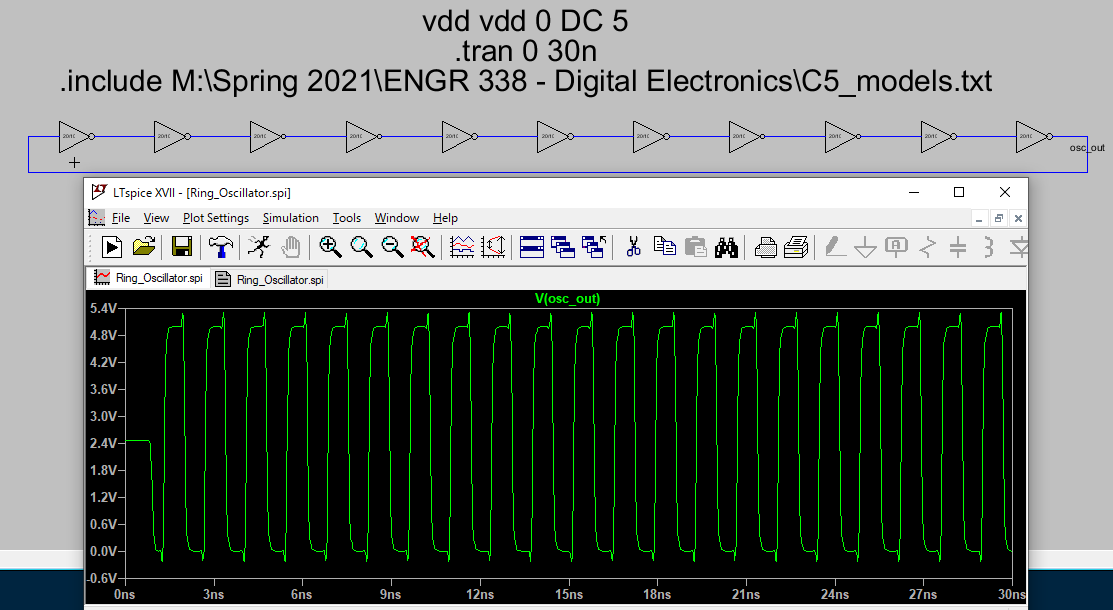Save the file with the floppy disk icon
Image resolution: width=1113 pixels, height=610 pixels.
[x=182, y=246]
